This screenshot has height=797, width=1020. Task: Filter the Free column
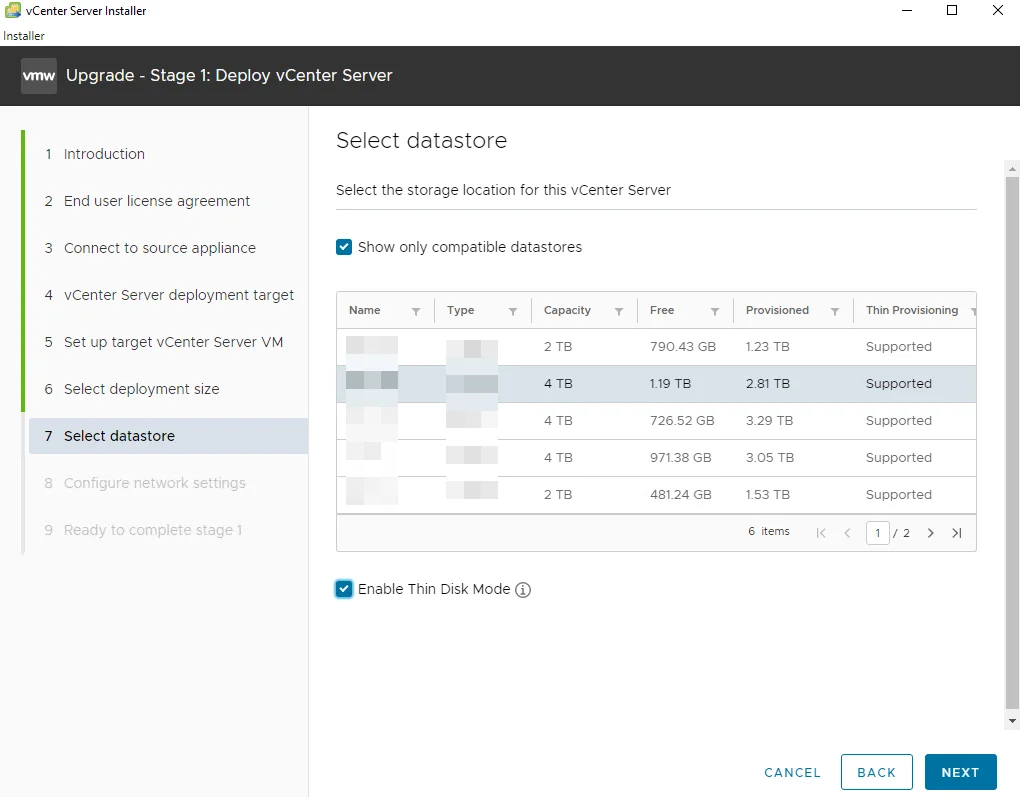click(x=714, y=311)
